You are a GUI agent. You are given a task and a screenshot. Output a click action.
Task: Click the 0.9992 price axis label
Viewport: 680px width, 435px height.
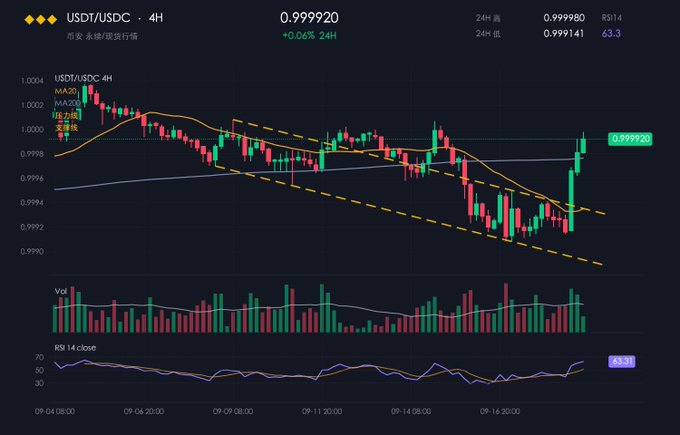tap(32, 227)
